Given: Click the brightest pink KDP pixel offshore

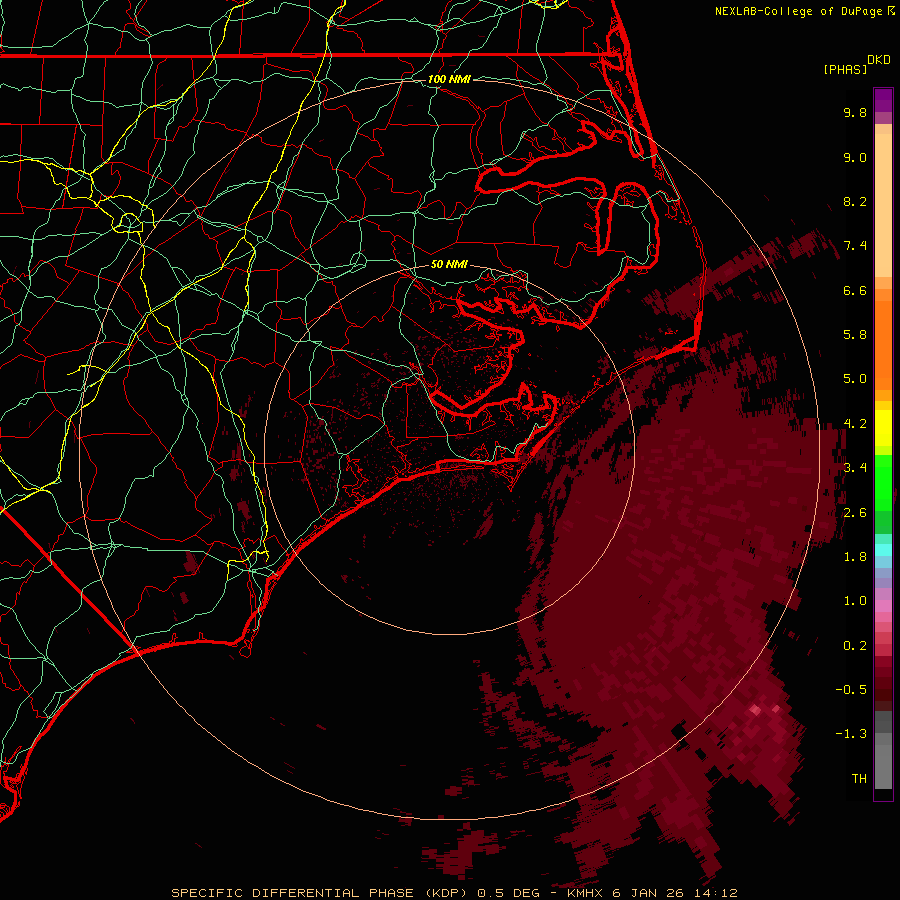Looking at the screenshot, I should click(755, 711).
